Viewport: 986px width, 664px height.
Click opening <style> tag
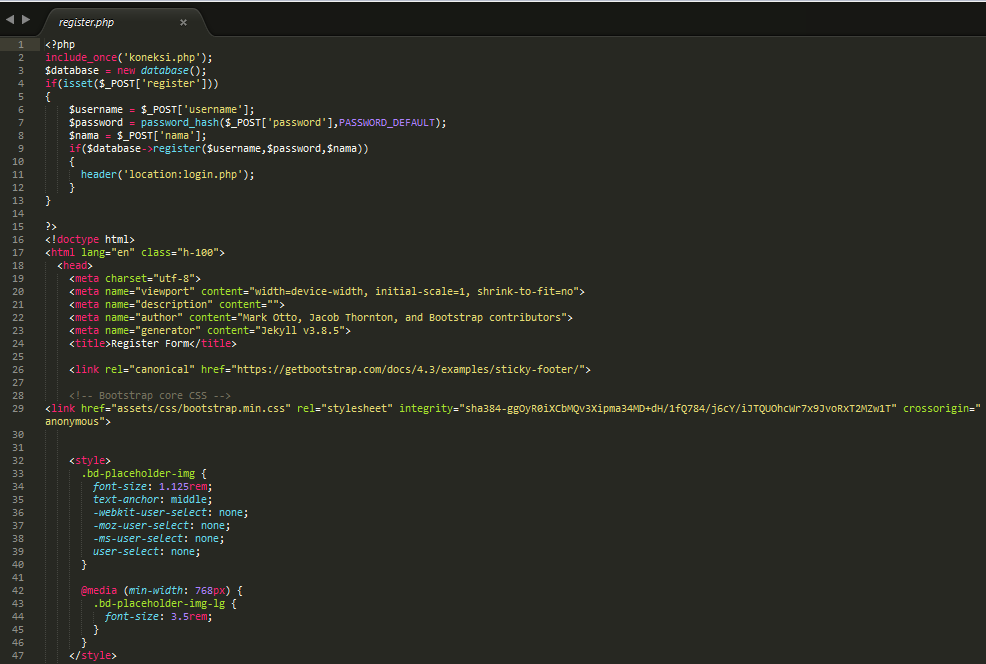[x=90, y=461]
